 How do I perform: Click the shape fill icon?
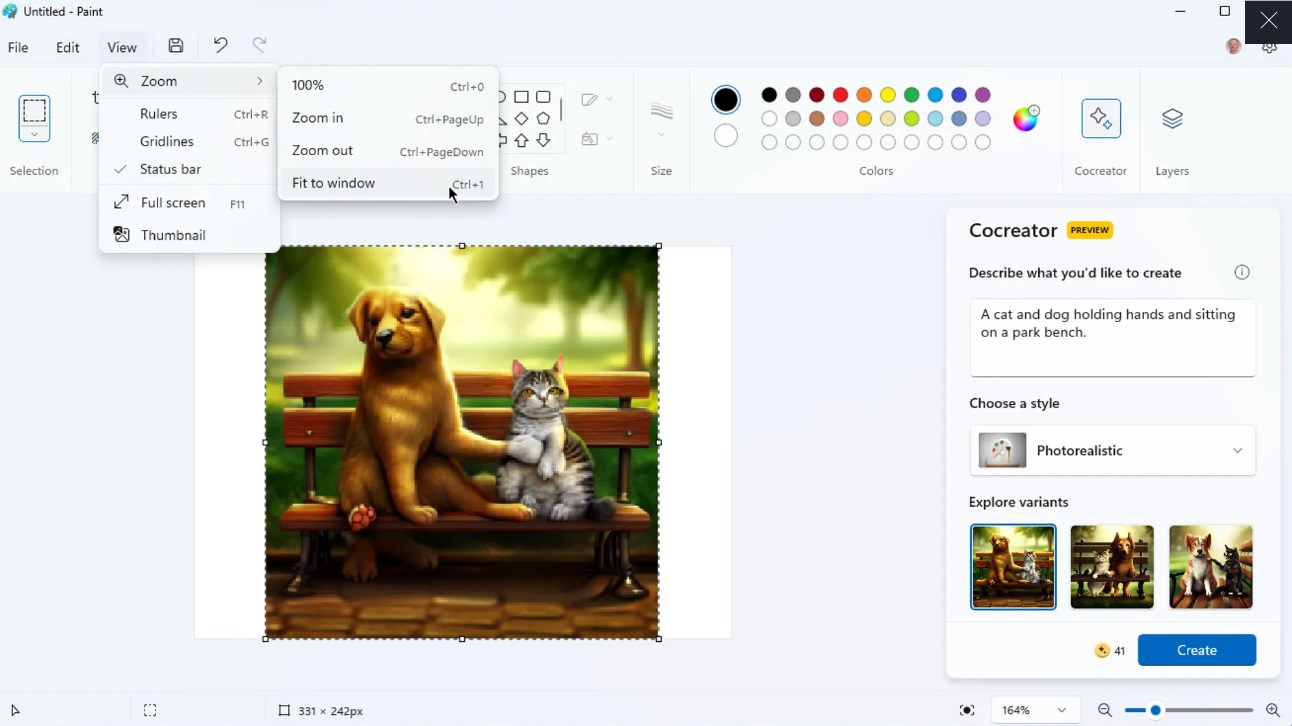click(x=589, y=139)
